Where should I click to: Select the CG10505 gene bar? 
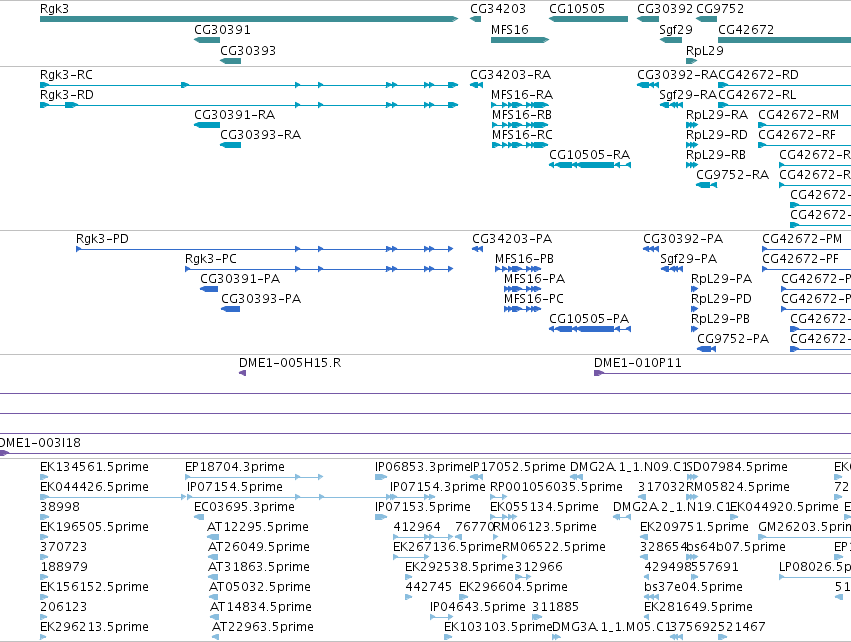coord(588,19)
